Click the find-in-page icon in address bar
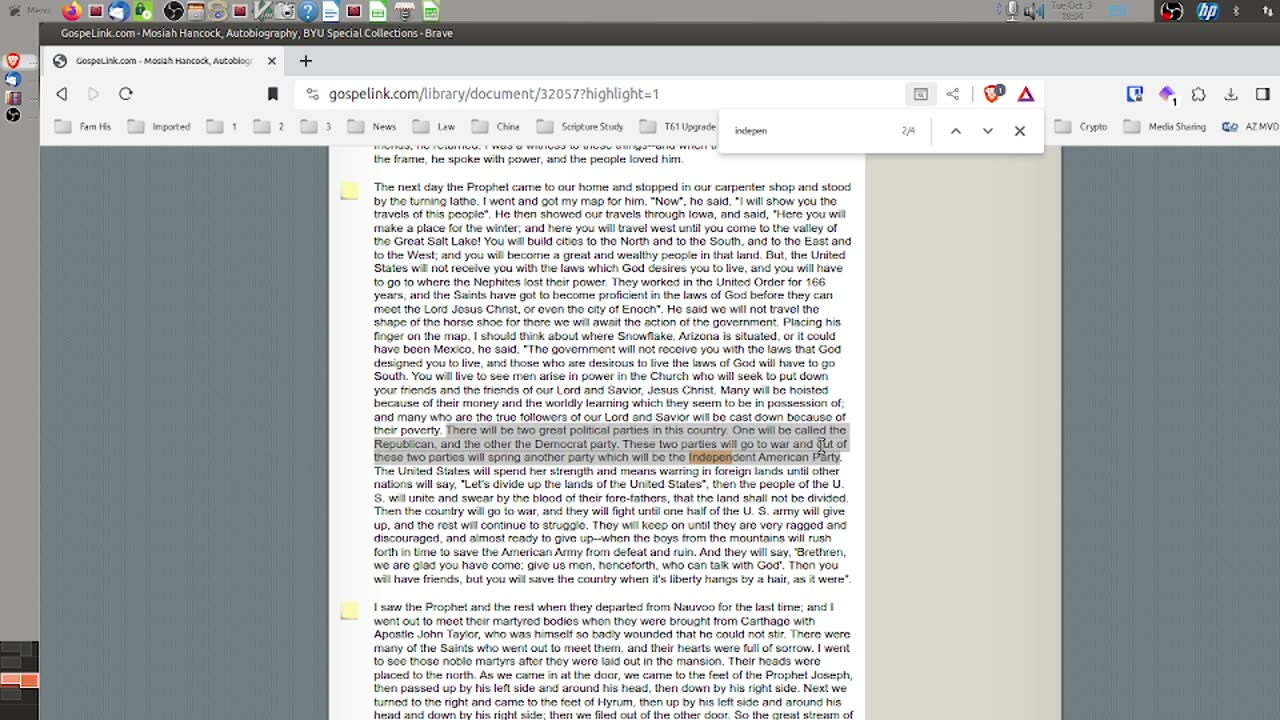1280x720 pixels. [920, 94]
